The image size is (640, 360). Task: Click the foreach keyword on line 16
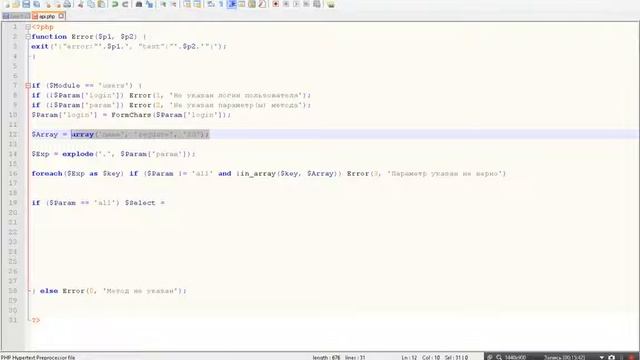pos(47,174)
